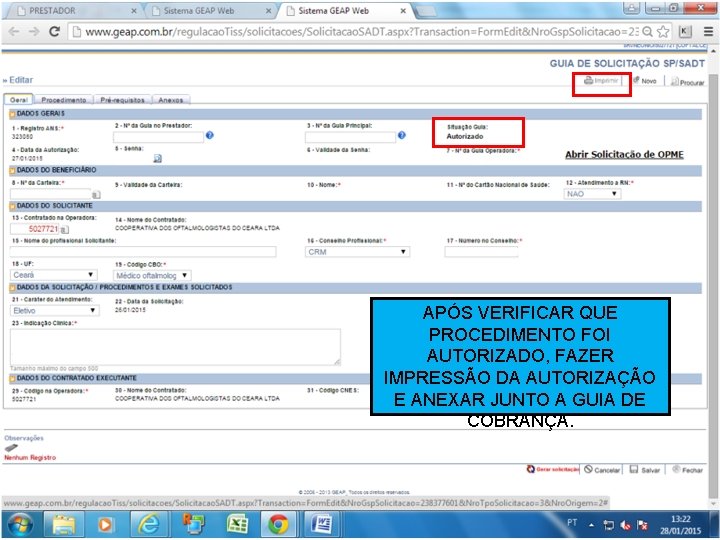Click the Nº da Carteira lookup icon
This screenshot has width=720, height=540.
(x=96, y=195)
